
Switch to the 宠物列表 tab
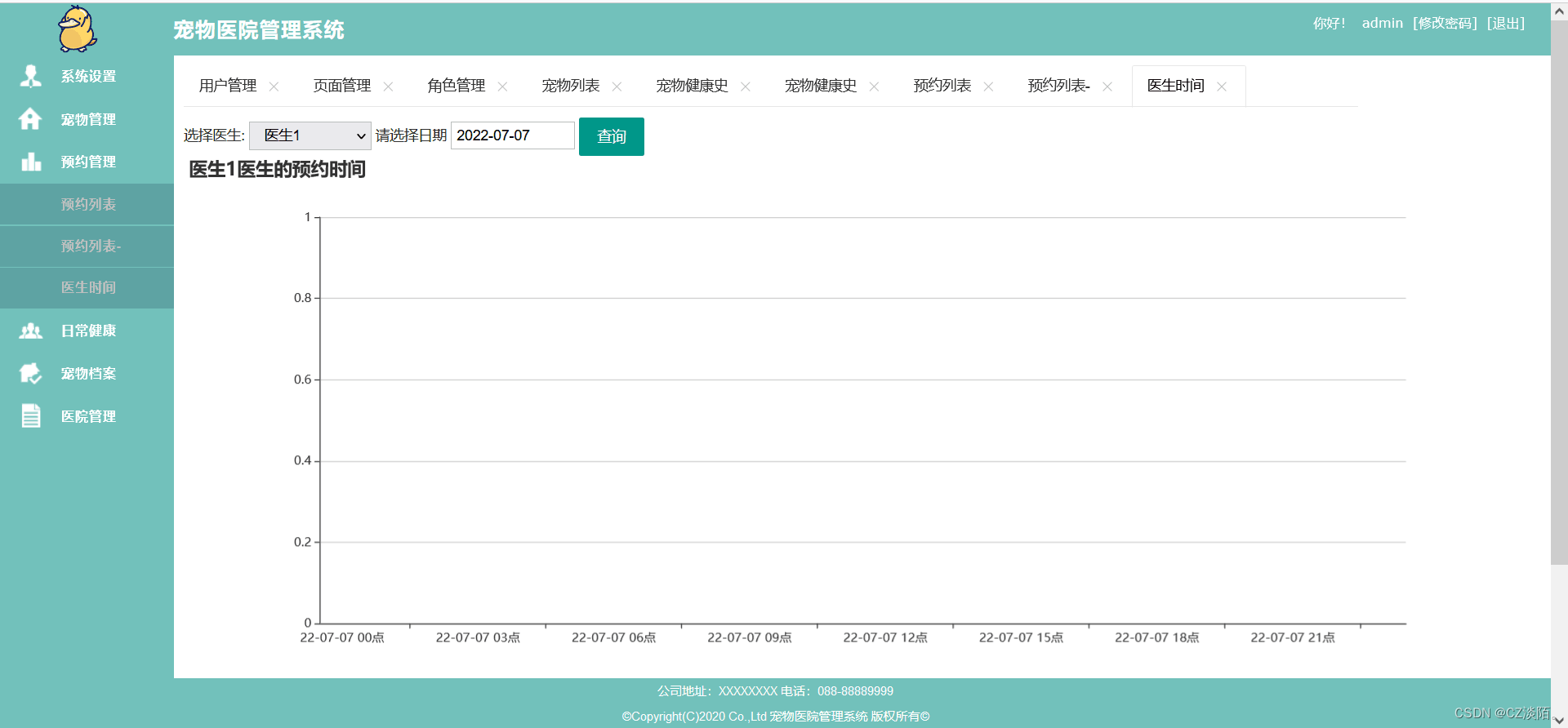[x=571, y=86]
